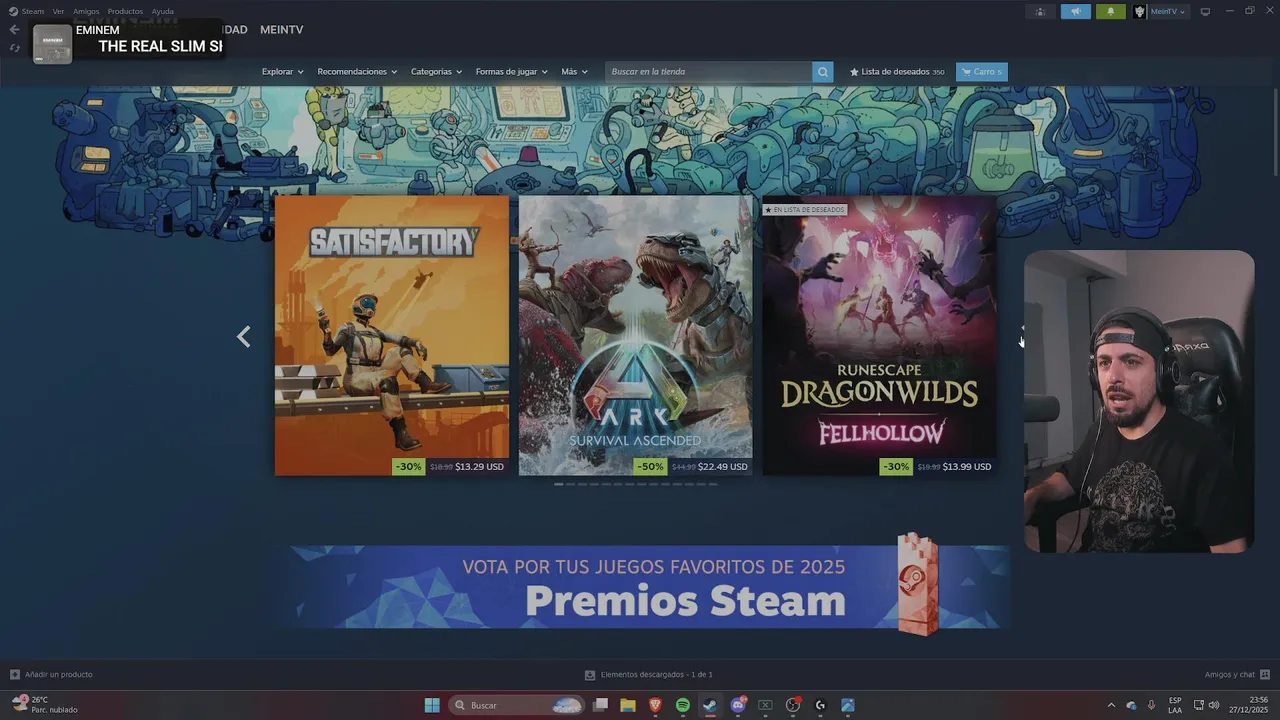This screenshot has width=1280, height=720.
Task: Open ARK Survival Ascended game card
Action: tap(636, 335)
